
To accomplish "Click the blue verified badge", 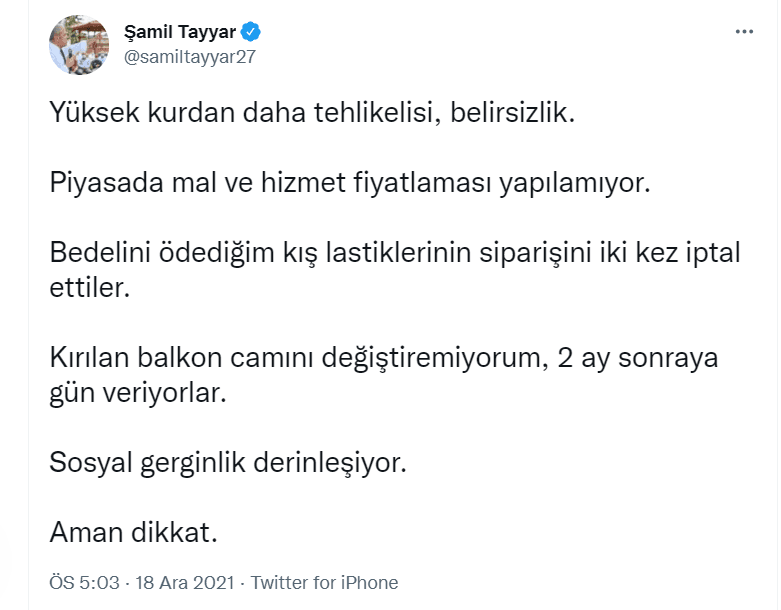I will tap(251, 32).
